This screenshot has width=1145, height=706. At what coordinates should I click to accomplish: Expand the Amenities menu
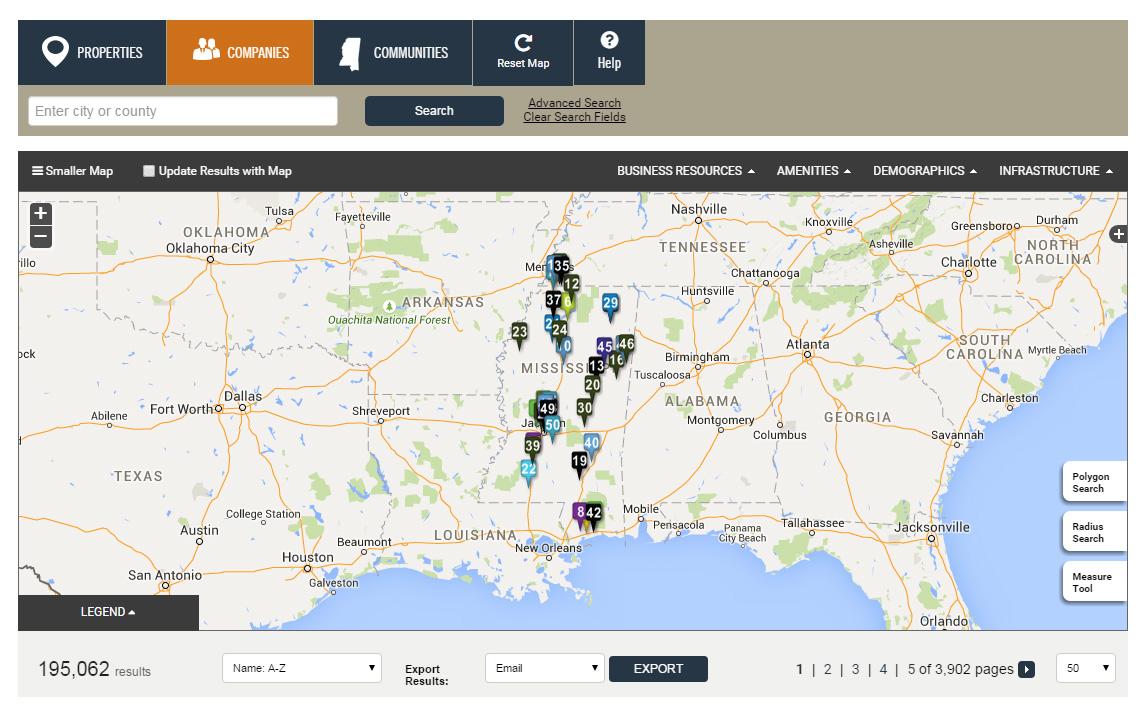click(x=813, y=171)
